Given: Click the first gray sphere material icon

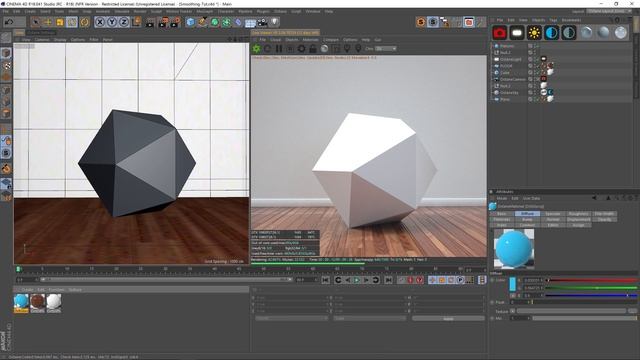Looking at the screenshot, I should [586, 33].
